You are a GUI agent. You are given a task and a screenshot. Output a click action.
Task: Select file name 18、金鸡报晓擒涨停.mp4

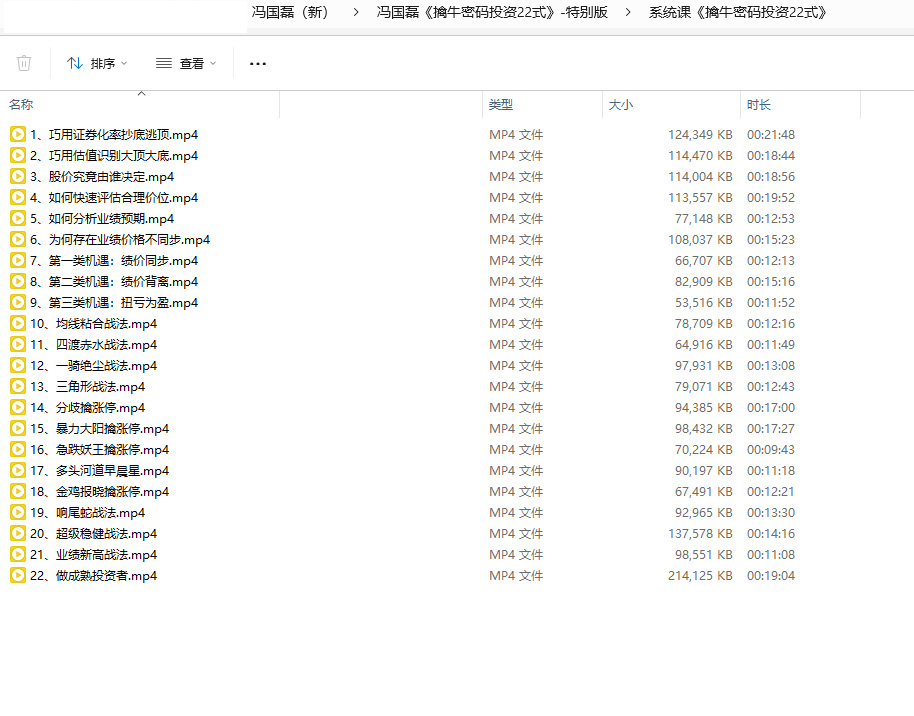tap(100, 492)
